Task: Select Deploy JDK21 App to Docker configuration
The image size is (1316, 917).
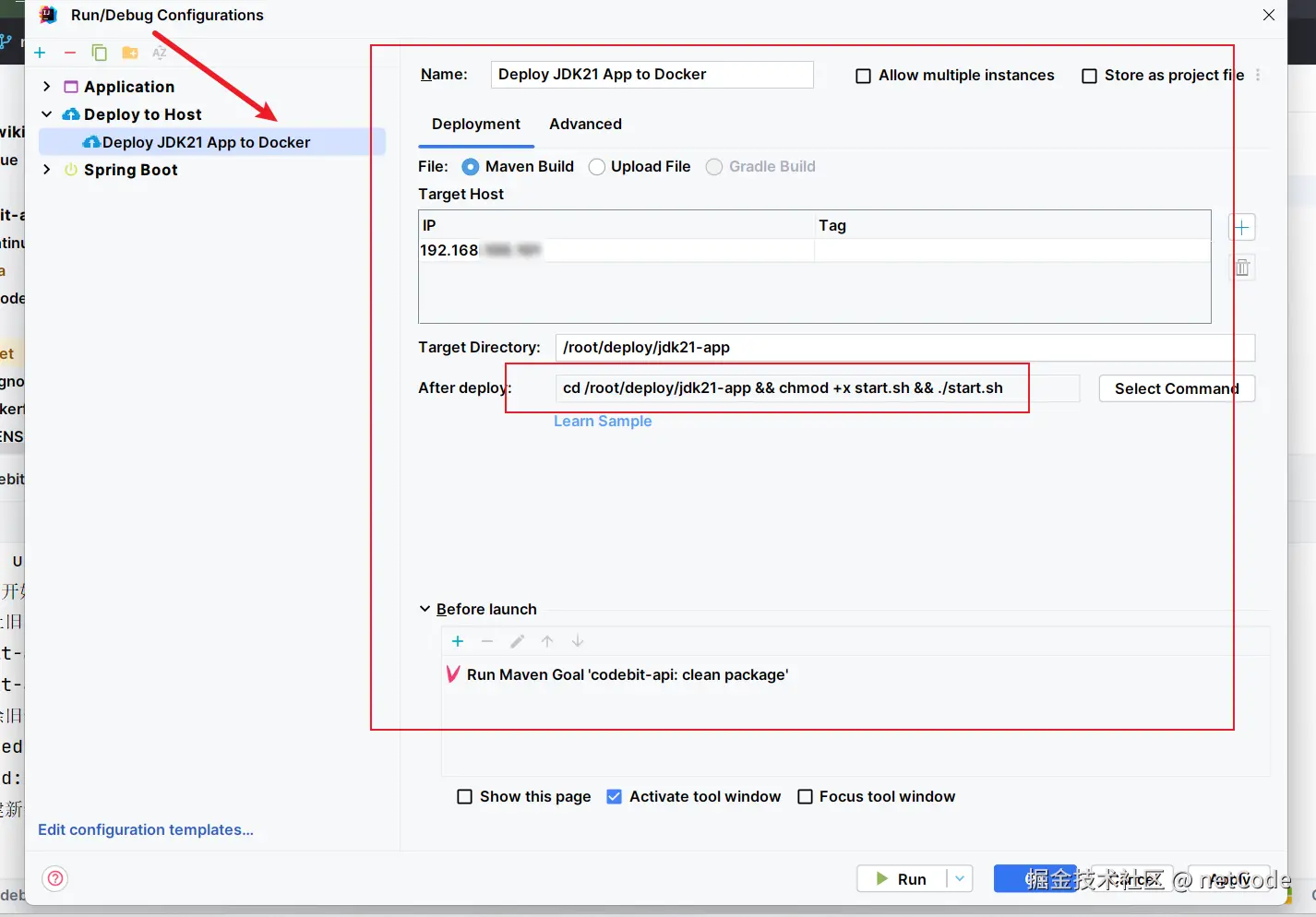Action: point(211,142)
